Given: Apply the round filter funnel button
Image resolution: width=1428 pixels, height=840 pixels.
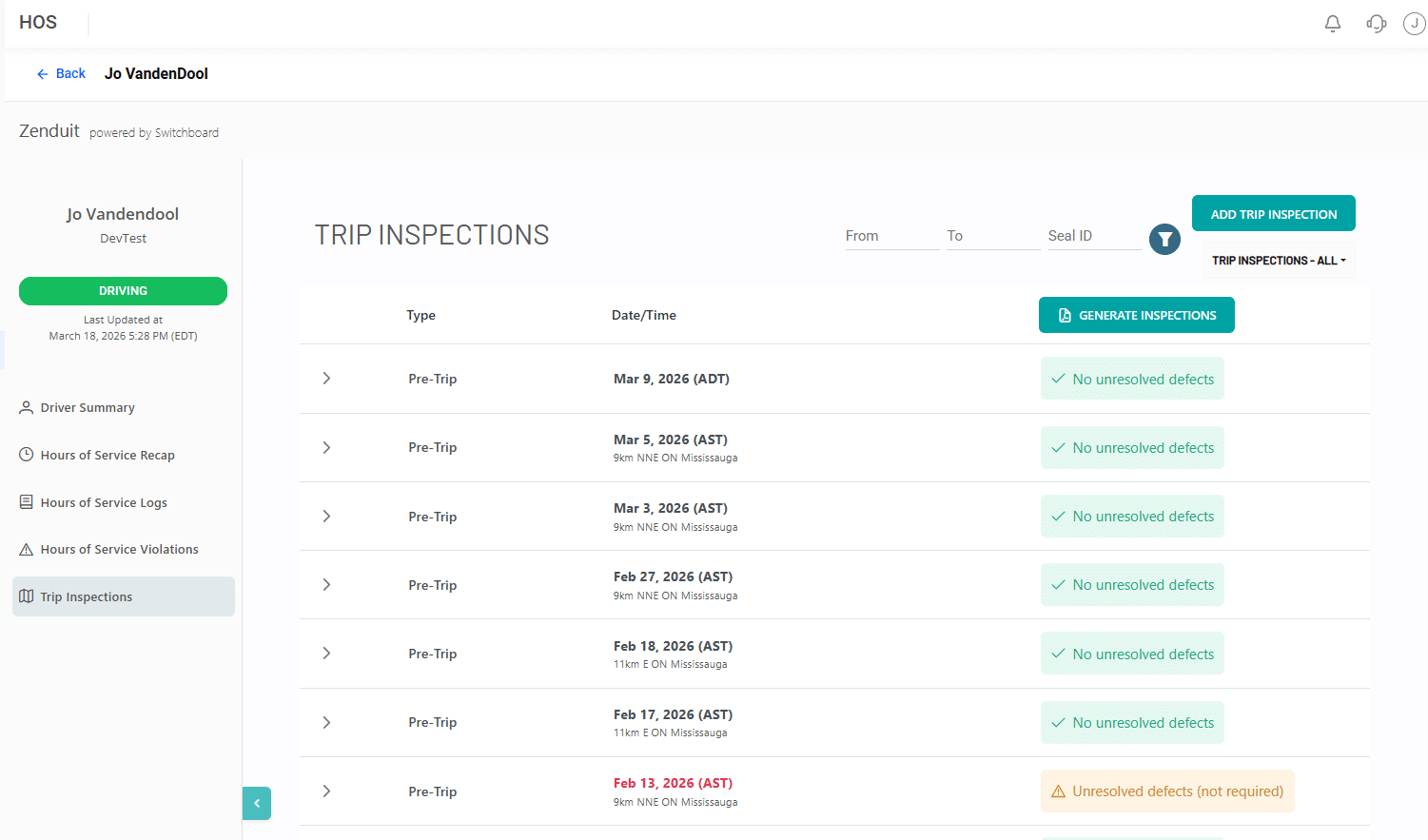Looking at the screenshot, I should tap(1164, 240).
